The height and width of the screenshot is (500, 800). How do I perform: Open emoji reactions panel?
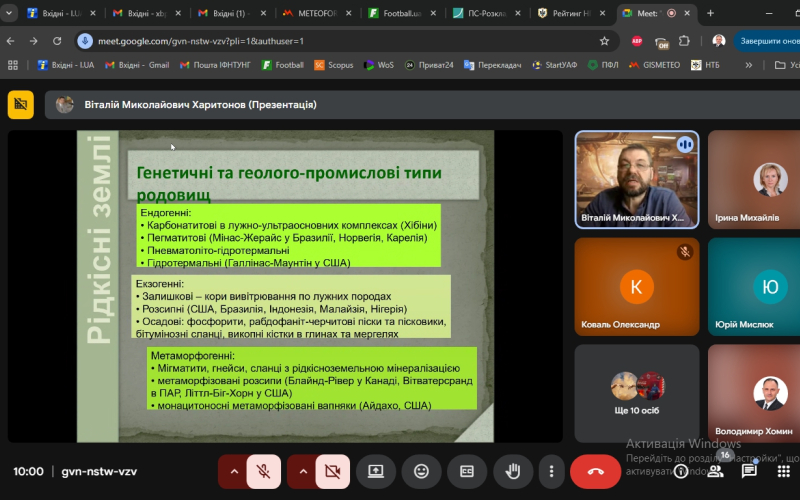tap(422, 471)
